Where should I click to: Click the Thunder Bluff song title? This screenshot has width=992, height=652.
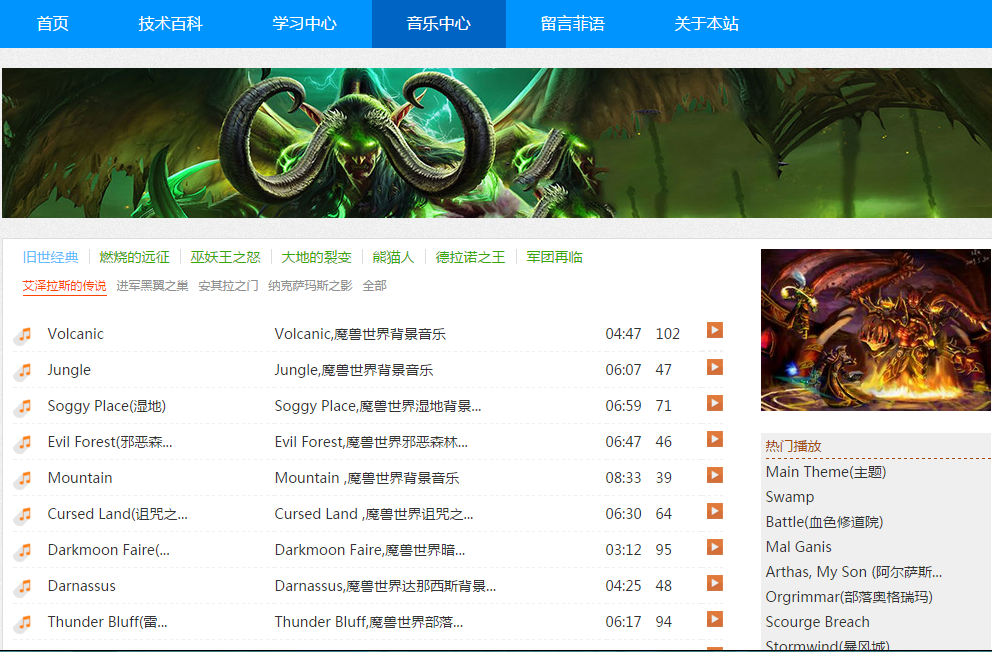108,622
